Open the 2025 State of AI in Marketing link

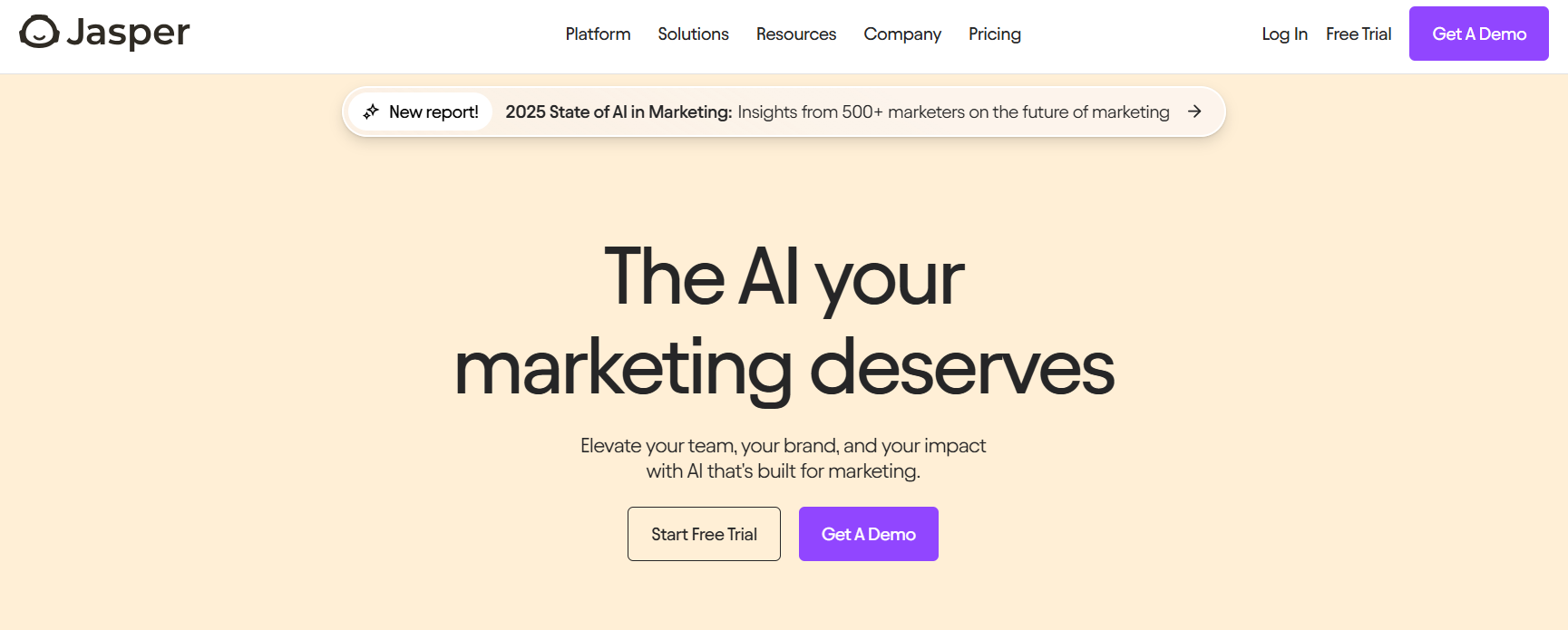[x=618, y=111]
